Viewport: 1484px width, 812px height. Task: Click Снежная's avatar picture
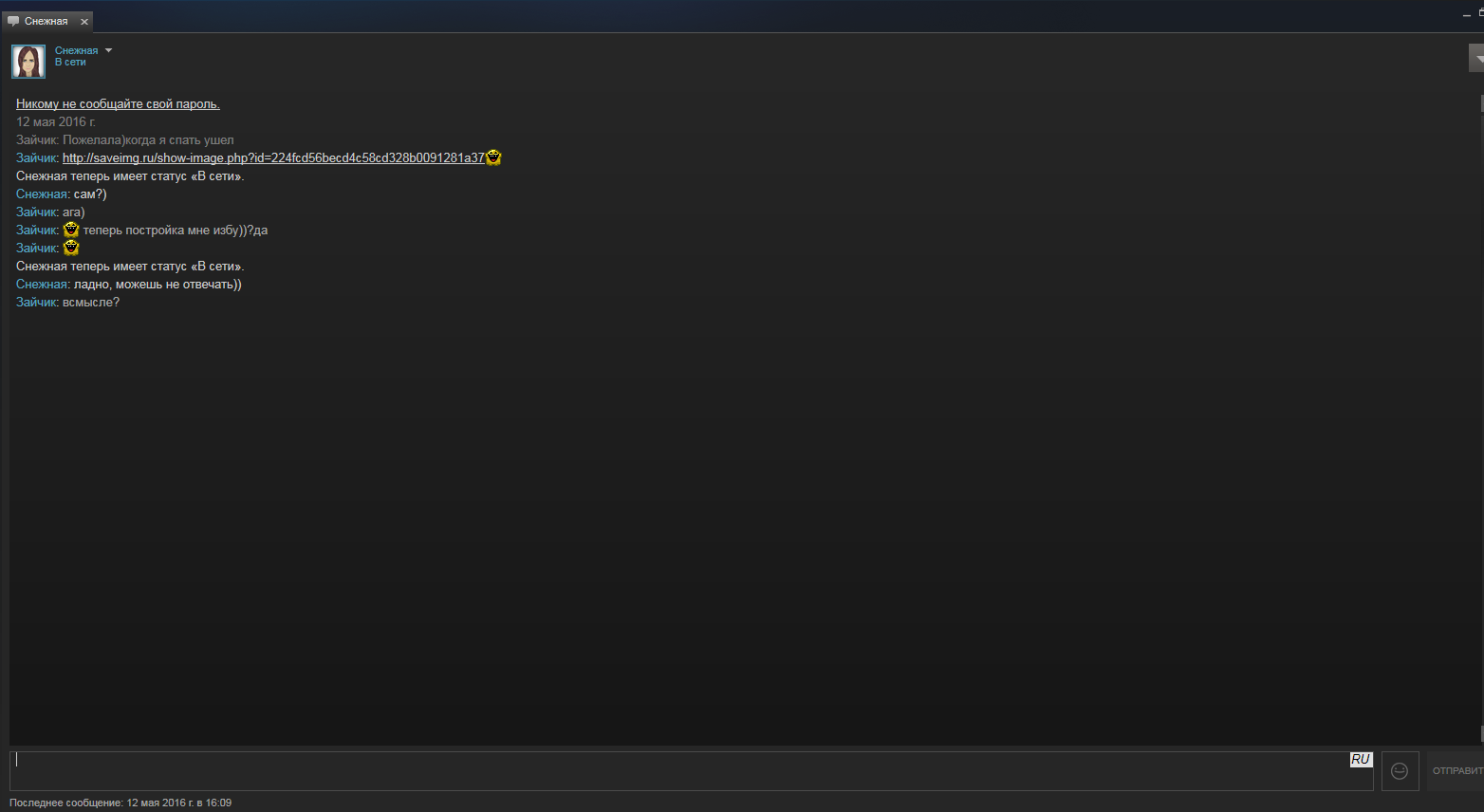tap(28, 62)
